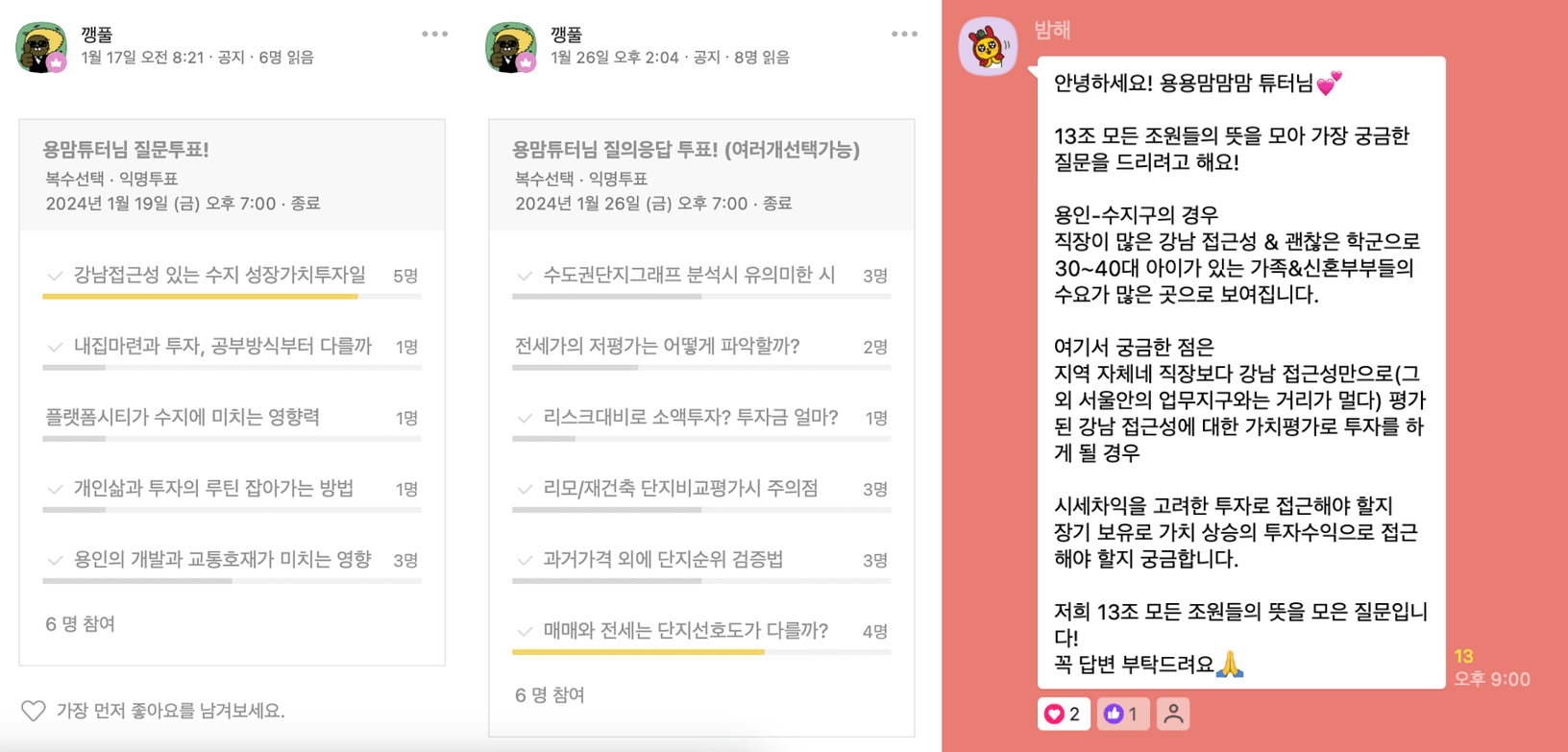Viewport: 1568px width, 752px height.
Task: Open the 밤해 profile avatar
Action: 988,46
